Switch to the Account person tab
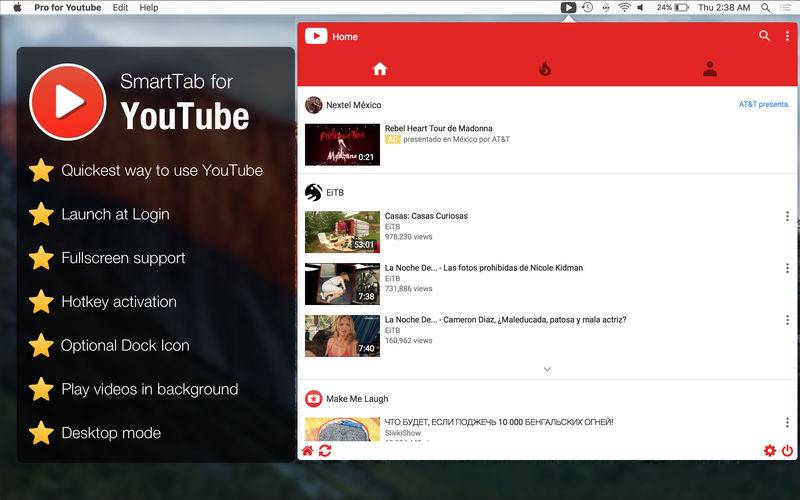The image size is (800, 500). (x=710, y=68)
